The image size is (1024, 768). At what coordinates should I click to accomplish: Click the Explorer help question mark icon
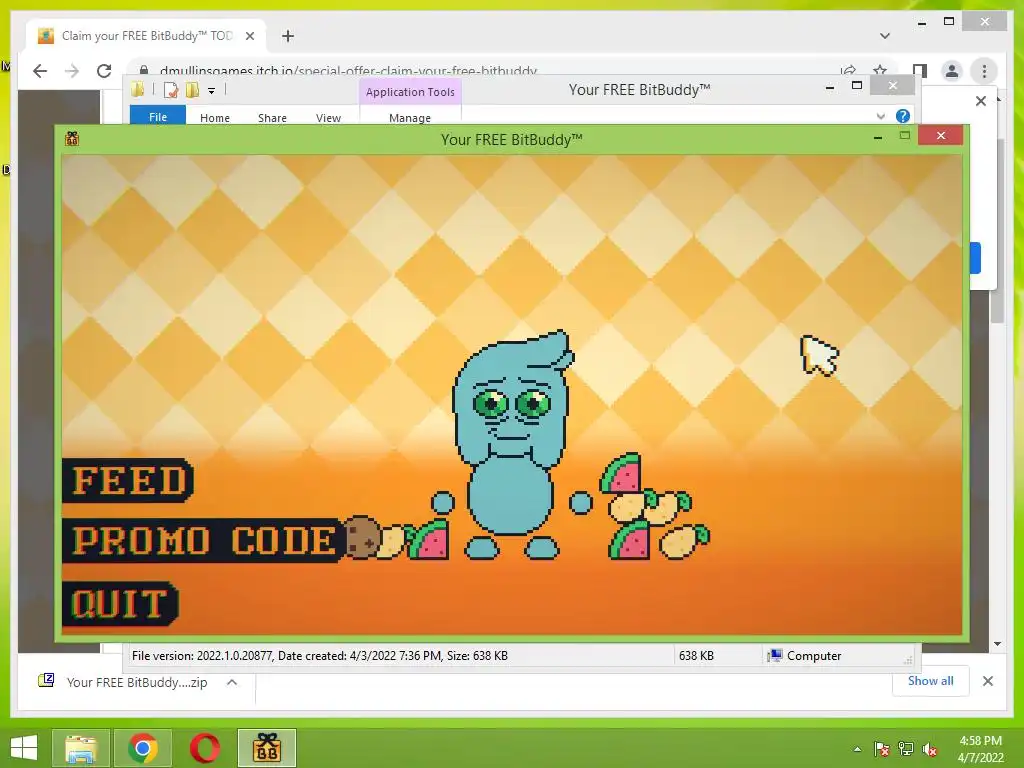pos(903,116)
